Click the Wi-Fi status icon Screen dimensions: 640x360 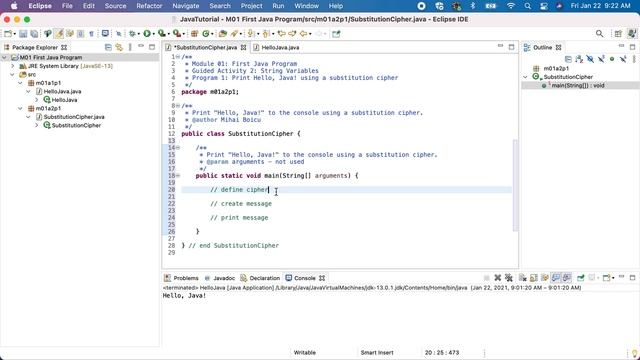511,6
